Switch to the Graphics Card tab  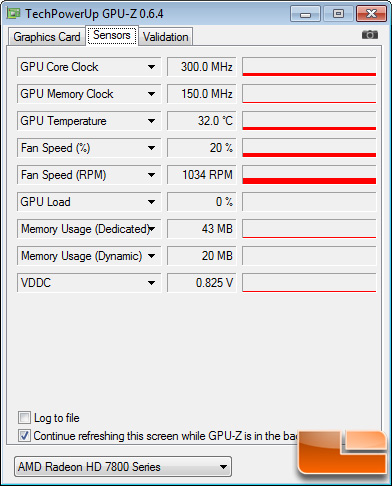tap(47, 37)
